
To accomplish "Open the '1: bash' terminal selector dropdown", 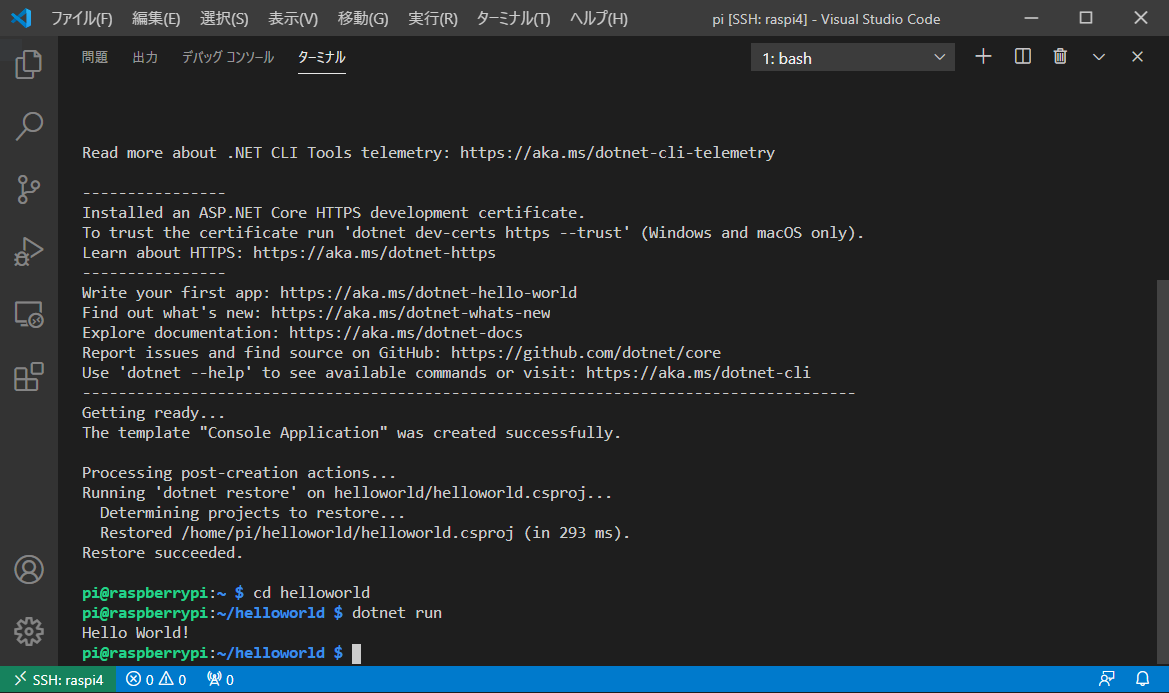I will pos(852,57).
